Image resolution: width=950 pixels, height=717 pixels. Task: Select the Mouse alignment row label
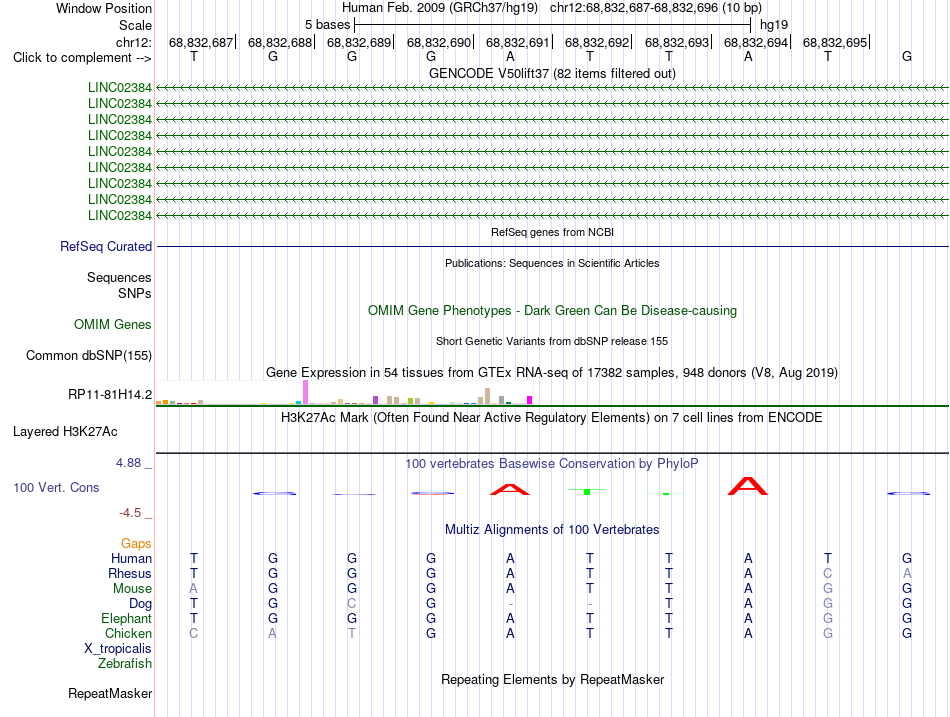(x=133, y=589)
